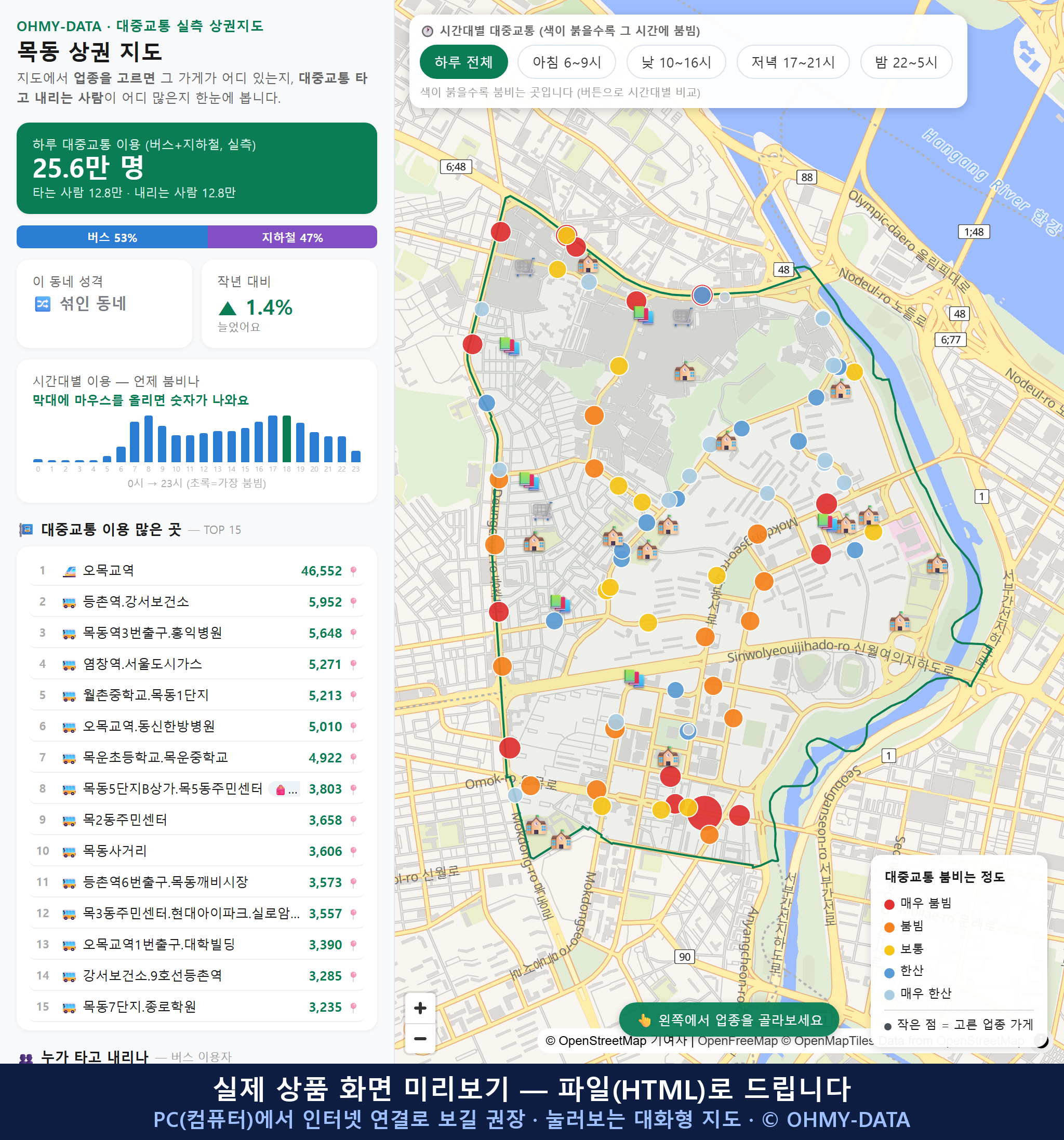The height and width of the screenshot is (1140, 1064).
Task: Switch to 저녁 17~21시 time filter
Action: click(x=793, y=62)
